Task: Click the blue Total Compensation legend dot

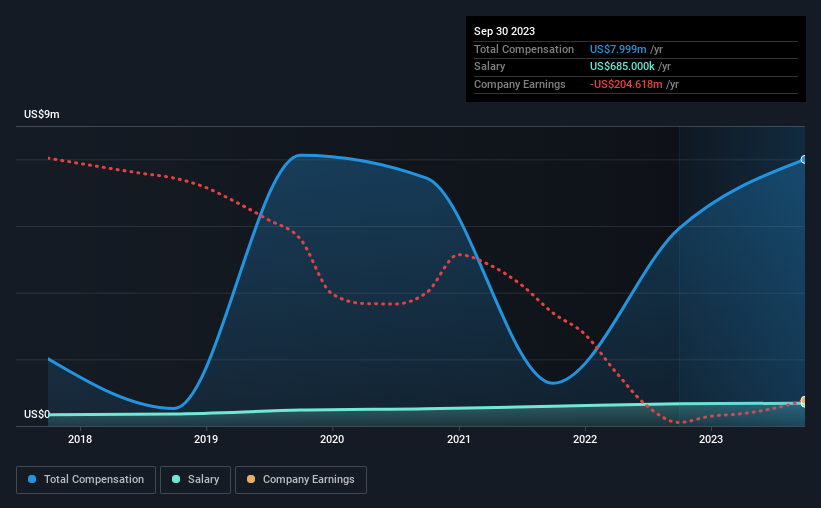Action: 32,479
